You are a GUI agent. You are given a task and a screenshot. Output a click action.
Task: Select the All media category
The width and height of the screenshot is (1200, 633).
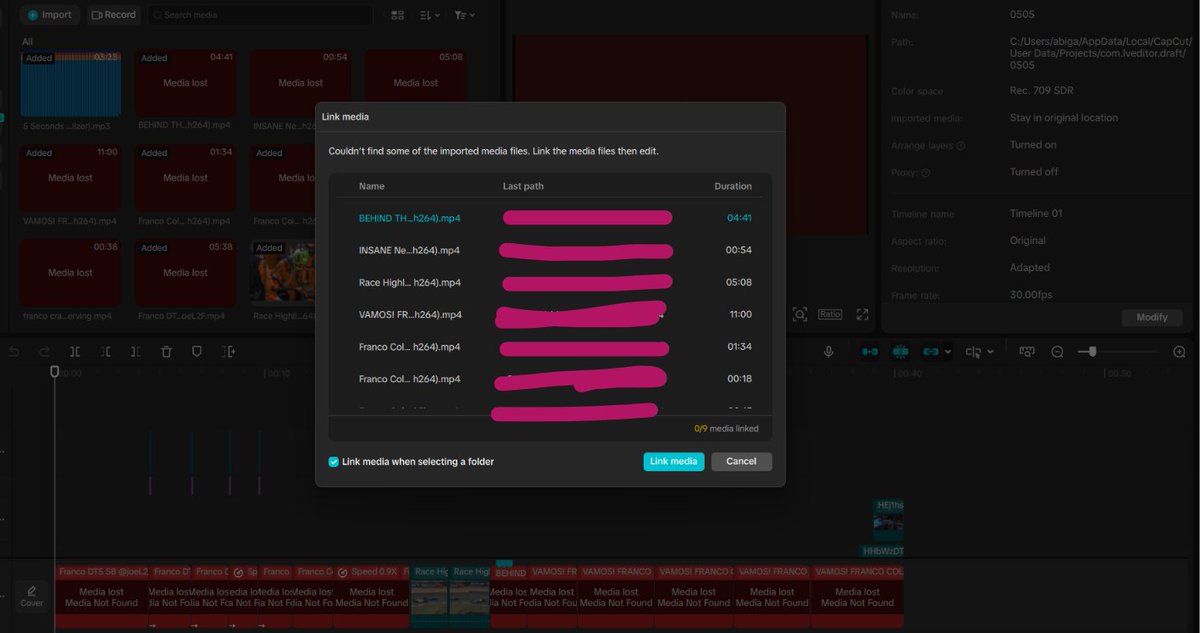tap(27, 42)
